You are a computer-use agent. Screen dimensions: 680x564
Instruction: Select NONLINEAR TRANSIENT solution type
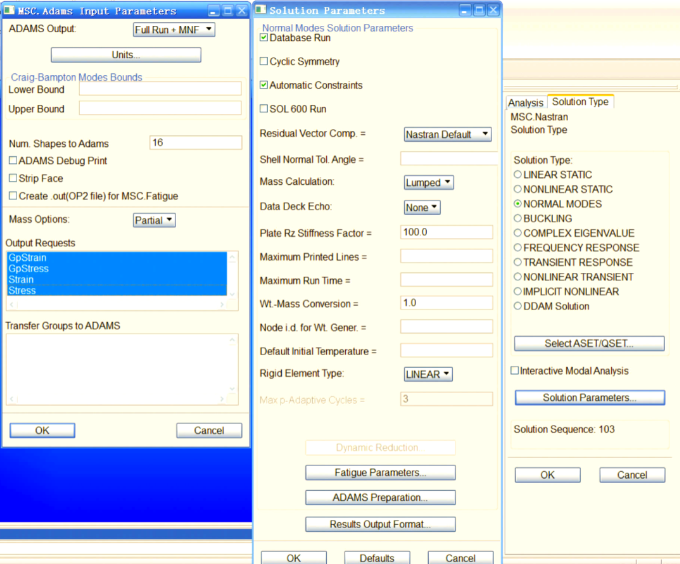point(517,277)
